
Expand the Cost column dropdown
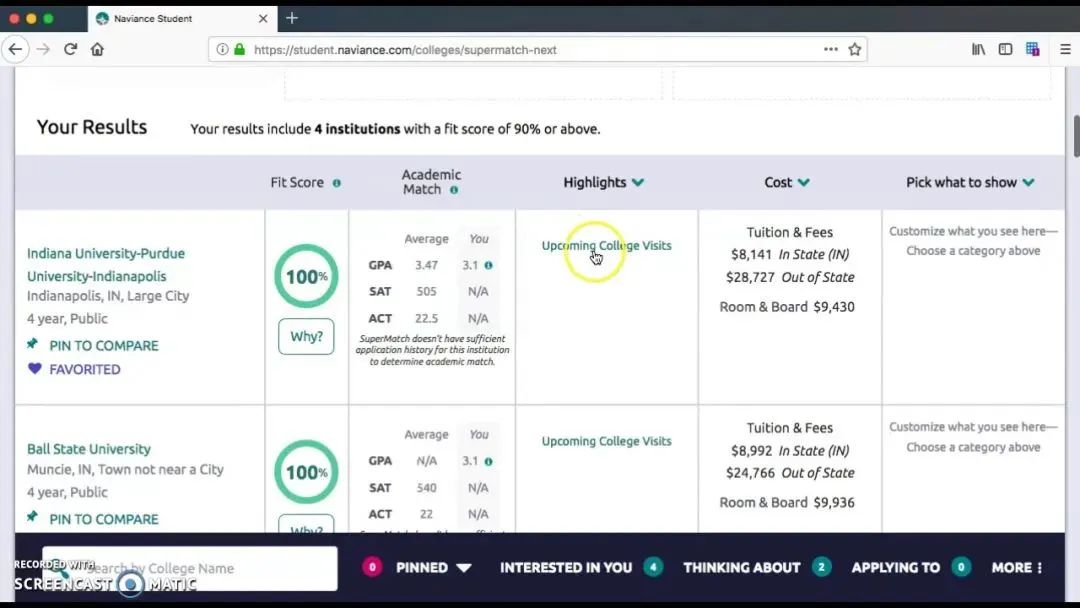pos(786,182)
